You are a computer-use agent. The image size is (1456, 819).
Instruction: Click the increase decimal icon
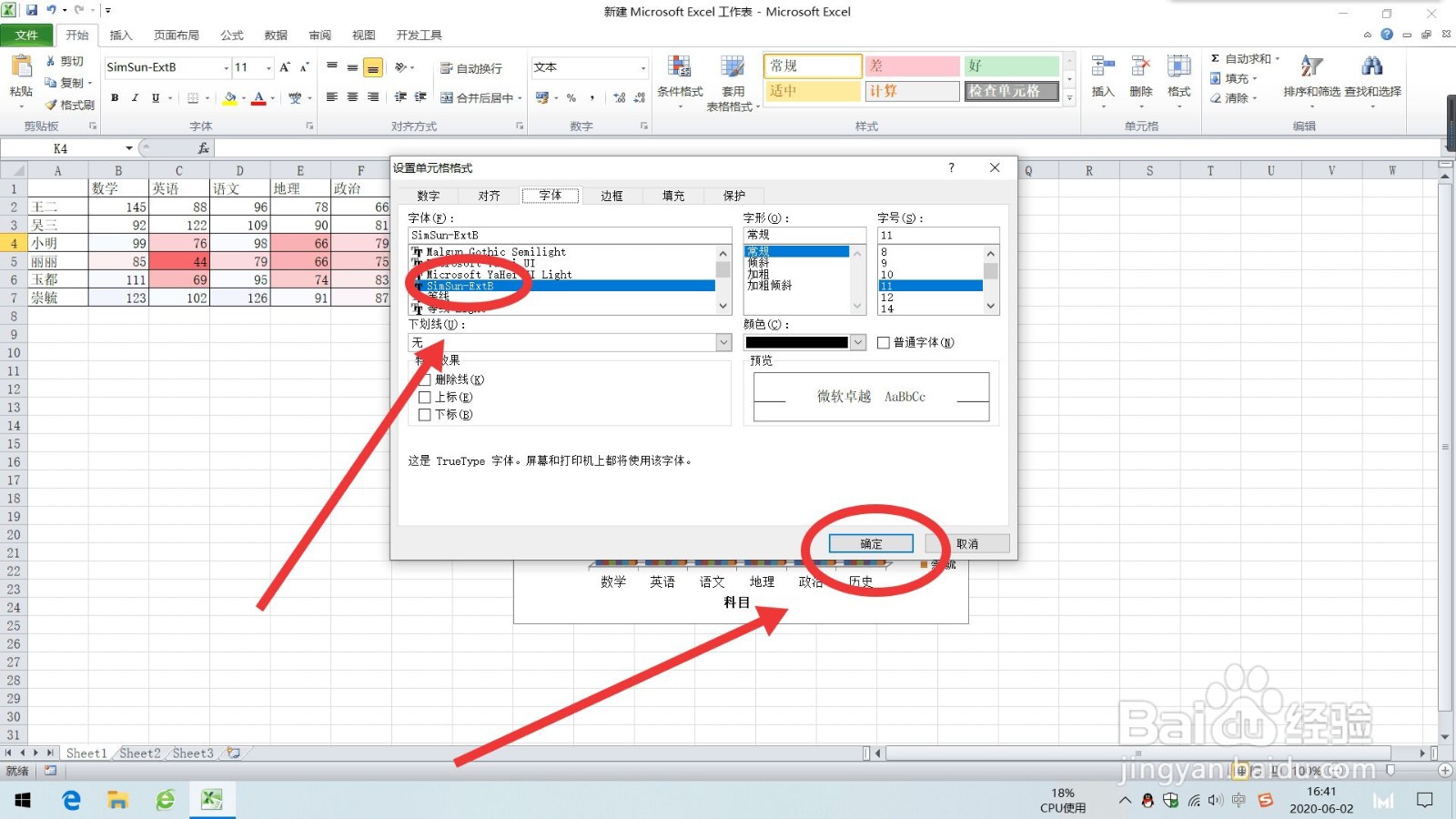pos(619,97)
